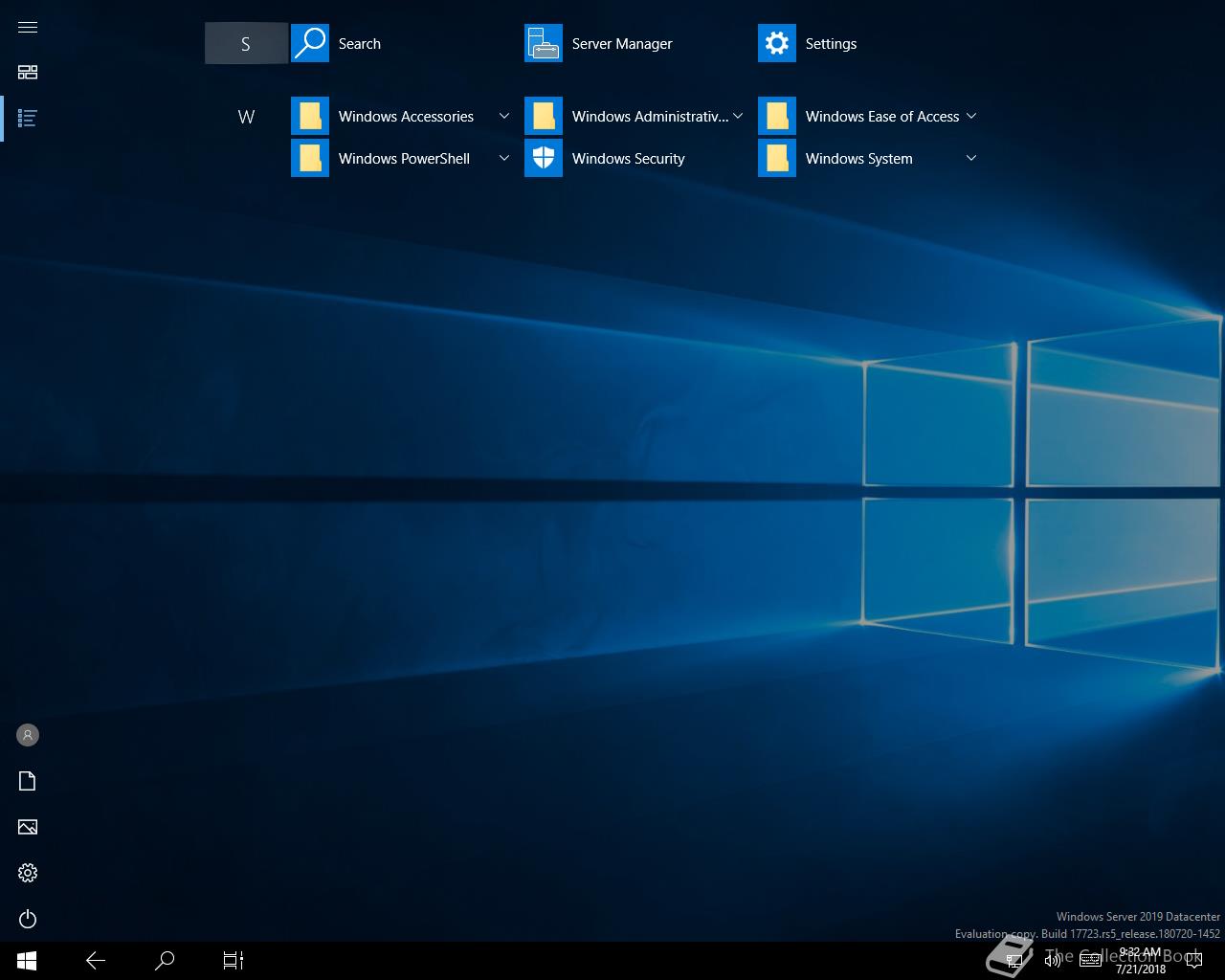This screenshot has width=1225, height=980.
Task: Click Windows System folder icon
Action: tap(777, 158)
